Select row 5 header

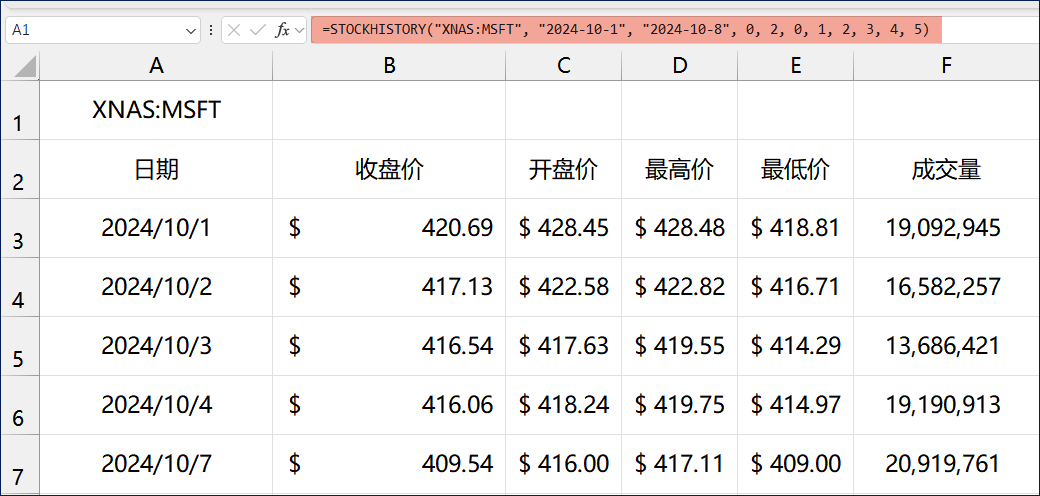pyautogui.click(x=20, y=347)
